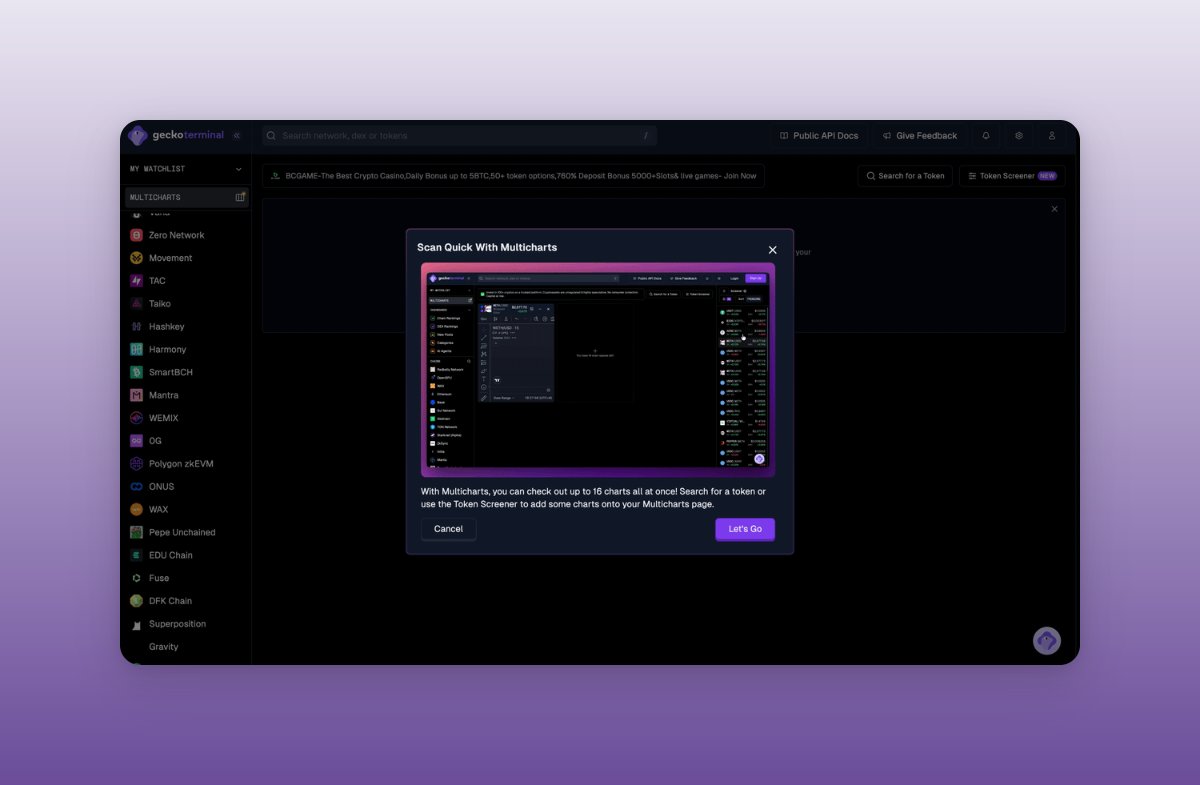Click the GeckoTerminal logo icon

click(138, 136)
